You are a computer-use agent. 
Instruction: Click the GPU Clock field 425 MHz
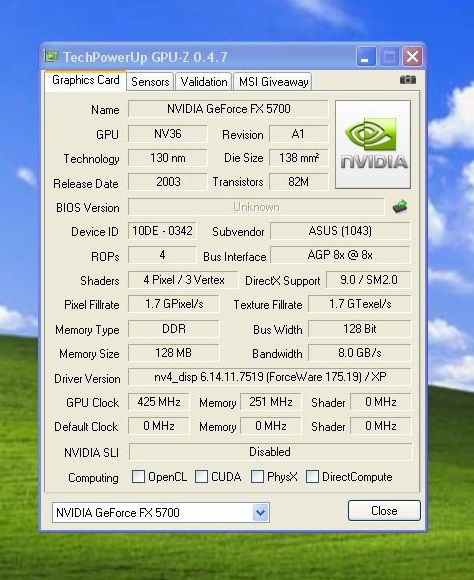[159, 402]
